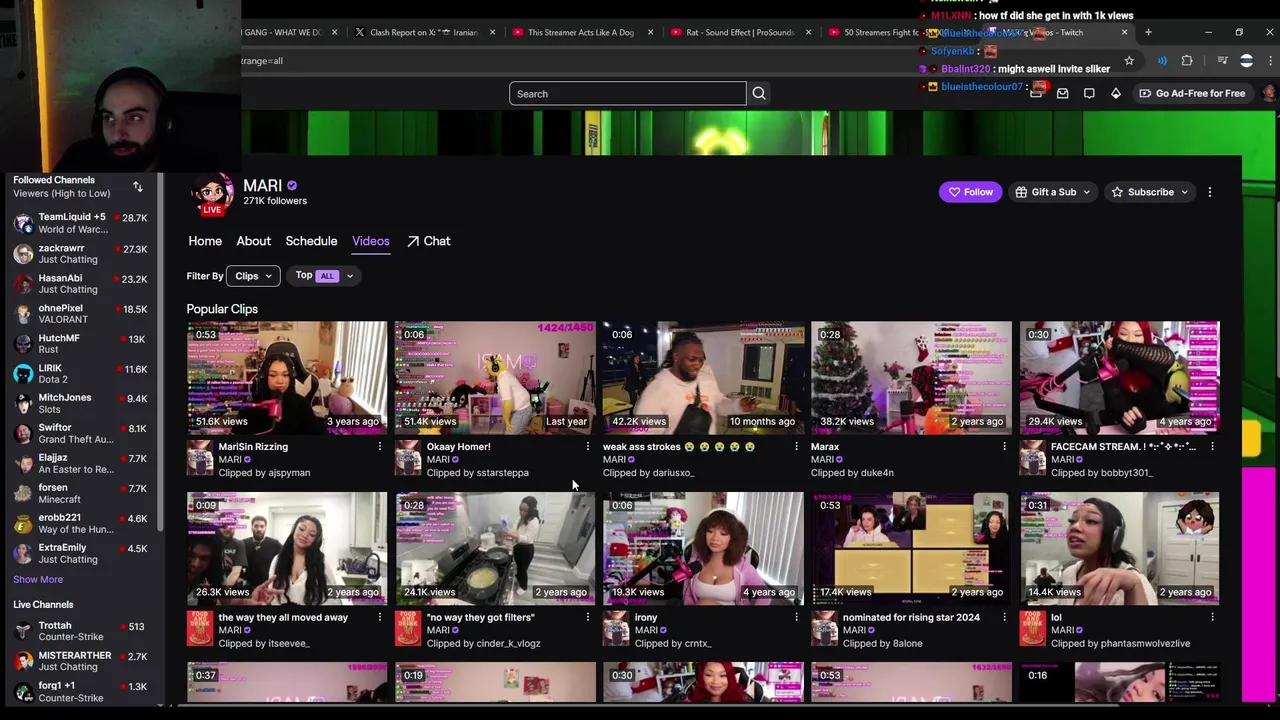Open the irony clip title
The height and width of the screenshot is (720, 1280).
pos(646,618)
